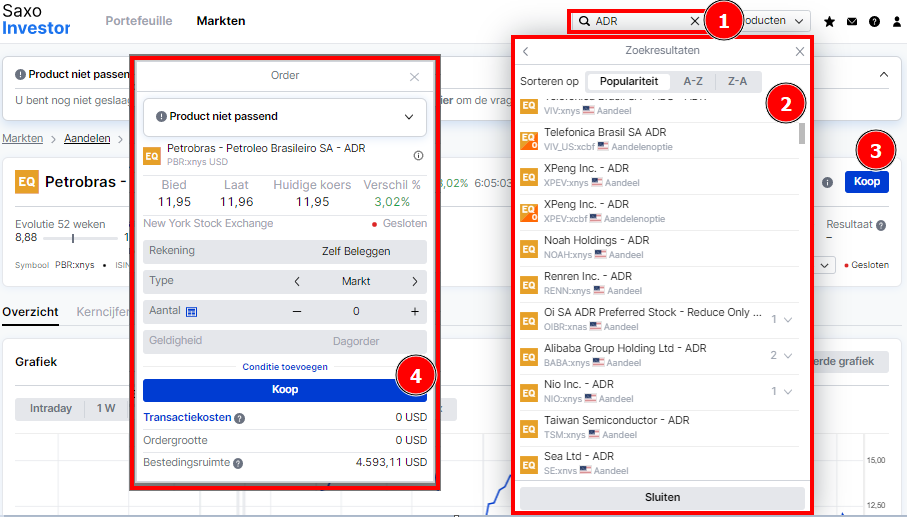
Task: Select Noah Holdings - ADR result
Action: tap(659, 248)
